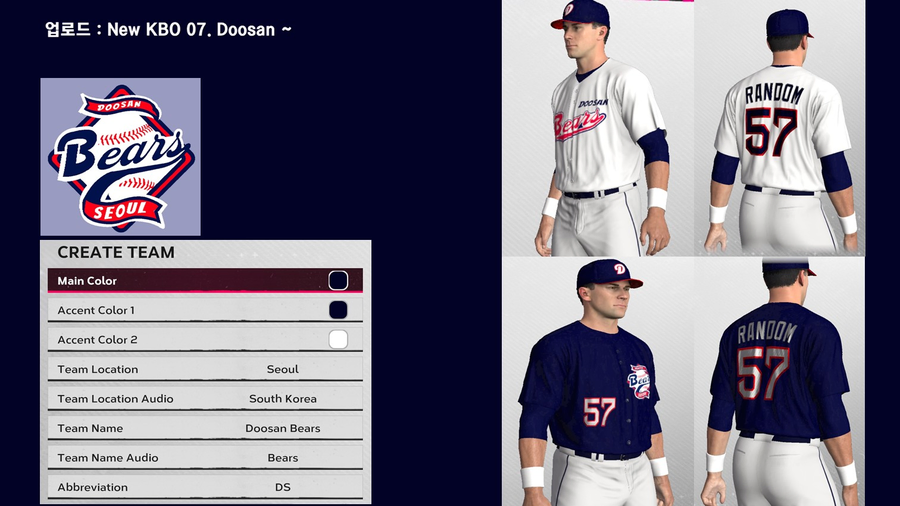
Task: Pick the Accent Color 2 white swatch
Action: [x=338, y=339]
